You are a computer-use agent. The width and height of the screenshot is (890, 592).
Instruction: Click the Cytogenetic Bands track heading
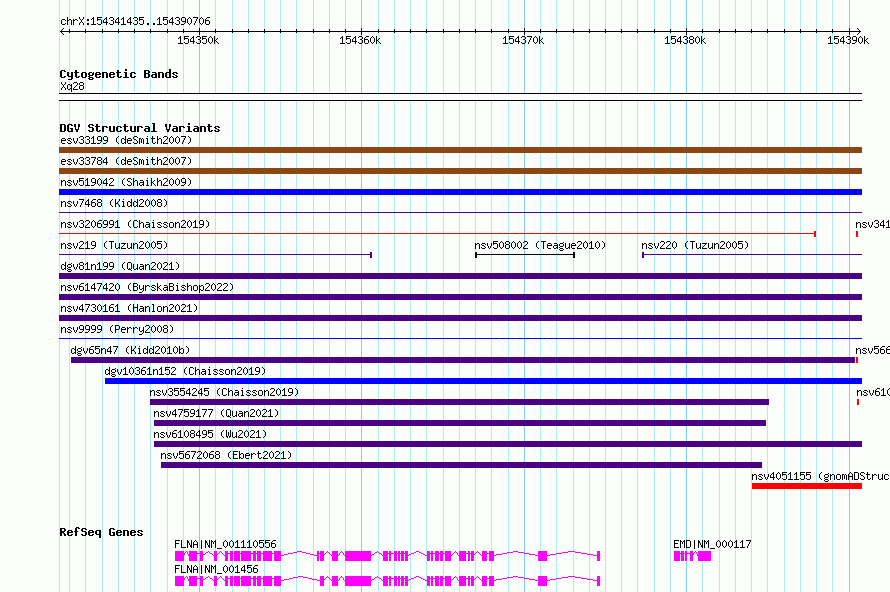(119, 74)
